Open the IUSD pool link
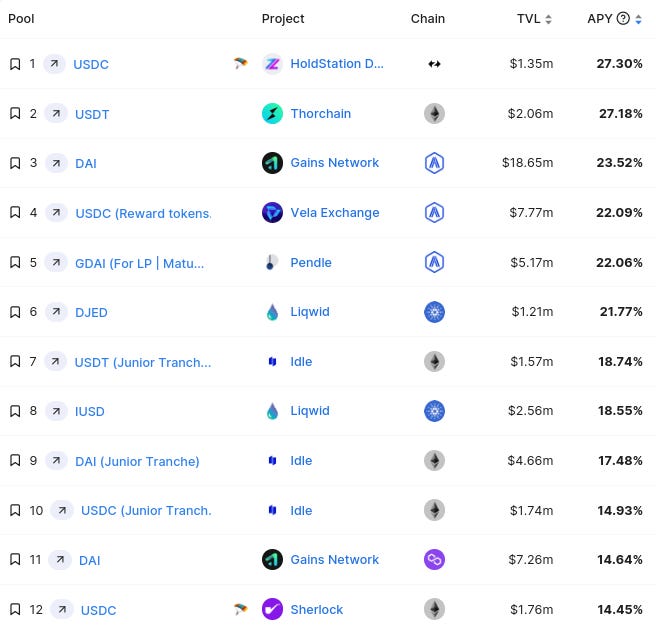 click(x=90, y=411)
